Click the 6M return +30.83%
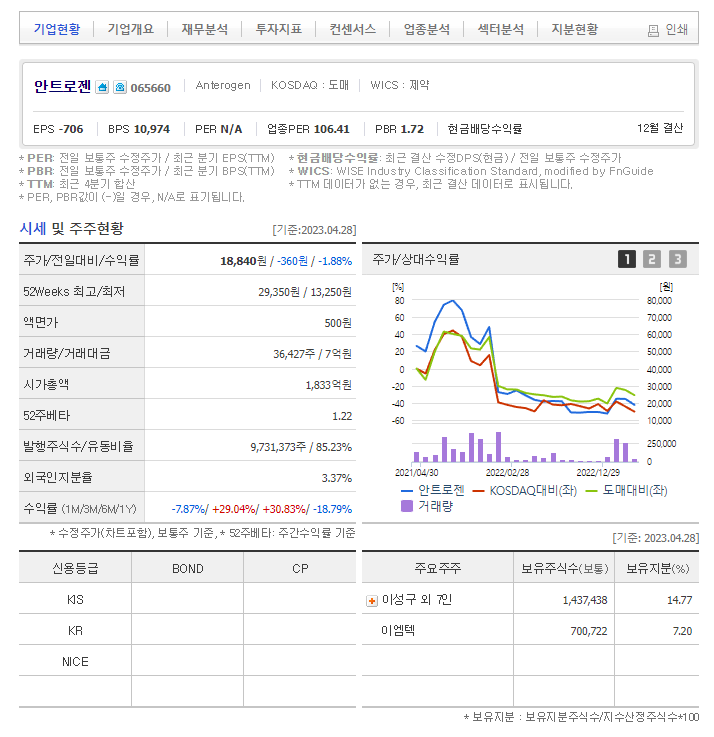 coord(284,509)
